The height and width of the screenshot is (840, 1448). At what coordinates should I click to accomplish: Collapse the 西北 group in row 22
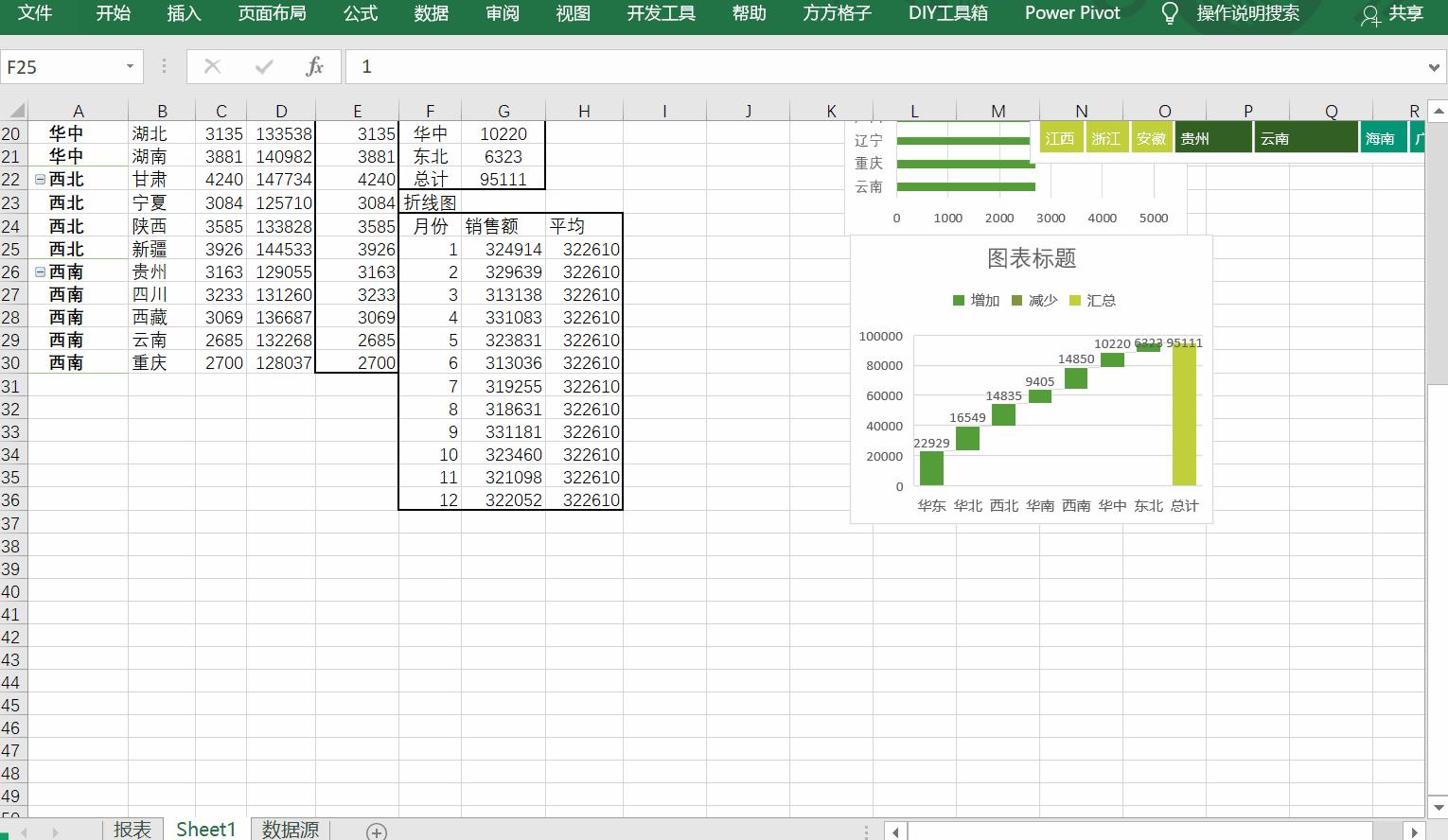pos(40,180)
